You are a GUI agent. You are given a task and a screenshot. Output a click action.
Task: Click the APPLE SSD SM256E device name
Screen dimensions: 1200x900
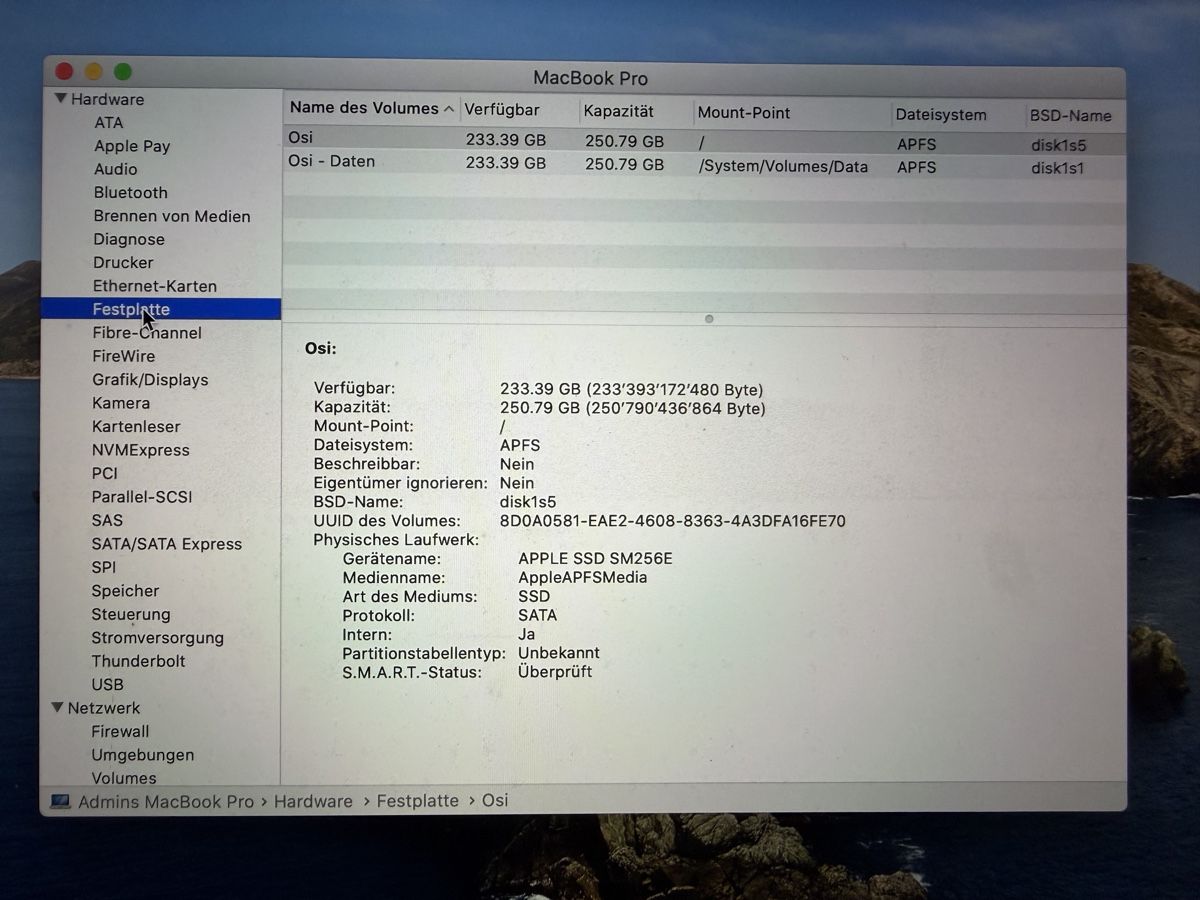[595, 559]
